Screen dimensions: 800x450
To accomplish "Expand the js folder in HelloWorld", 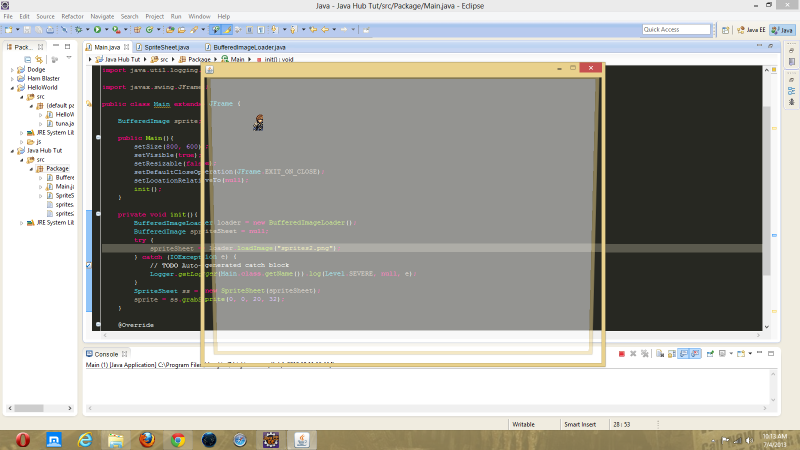I will [x=21, y=142].
